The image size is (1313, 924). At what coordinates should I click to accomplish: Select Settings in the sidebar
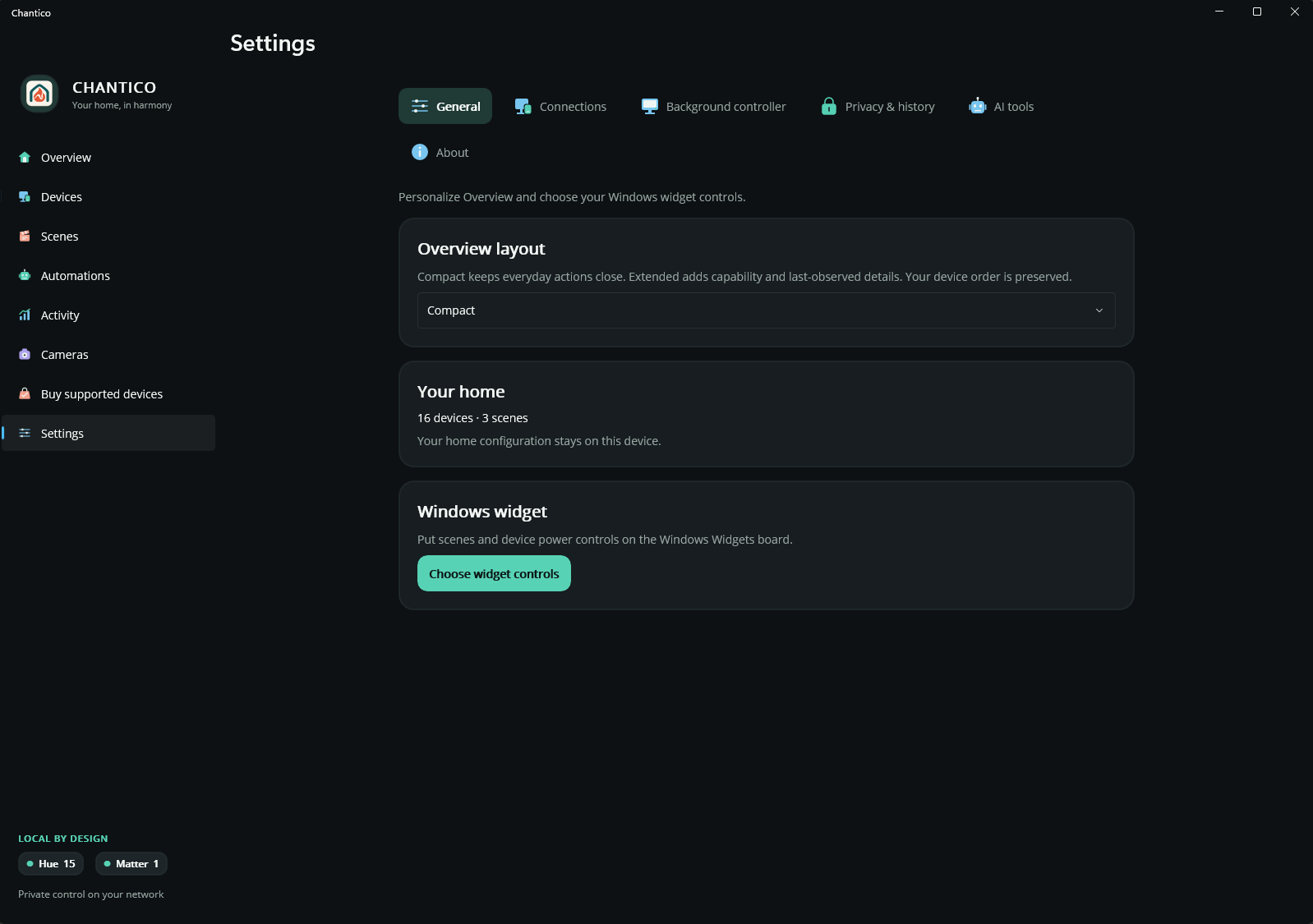tap(108, 433)
